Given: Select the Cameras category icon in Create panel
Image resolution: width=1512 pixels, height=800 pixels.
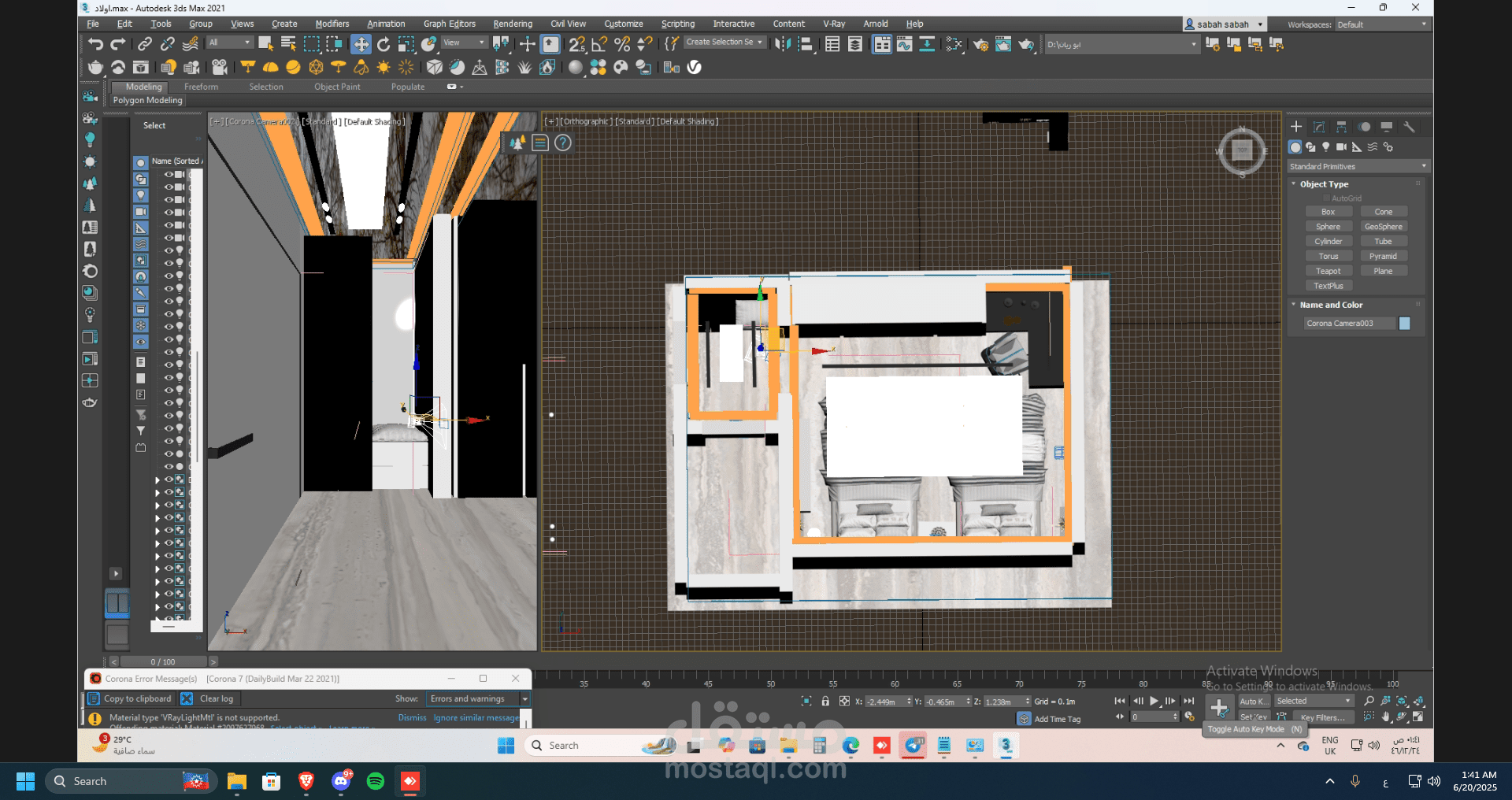Looking at the screenshot, I should (x=1341, y=147).
